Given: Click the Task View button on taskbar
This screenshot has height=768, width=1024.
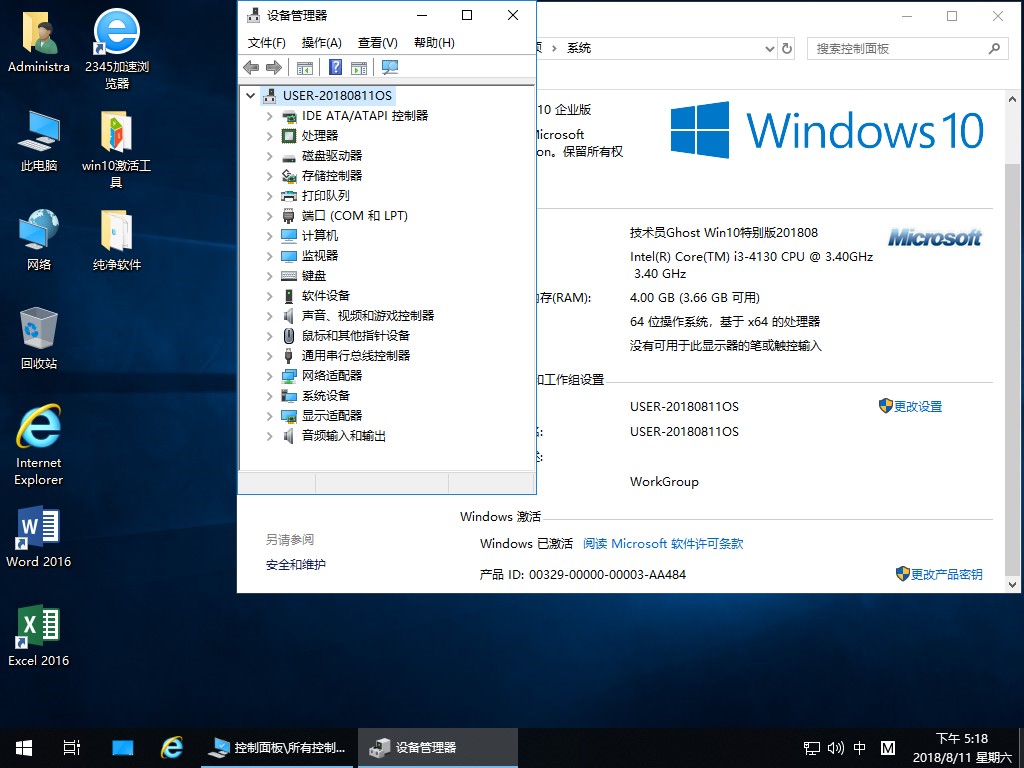Looking at the screenshot, I should (71, 748).
